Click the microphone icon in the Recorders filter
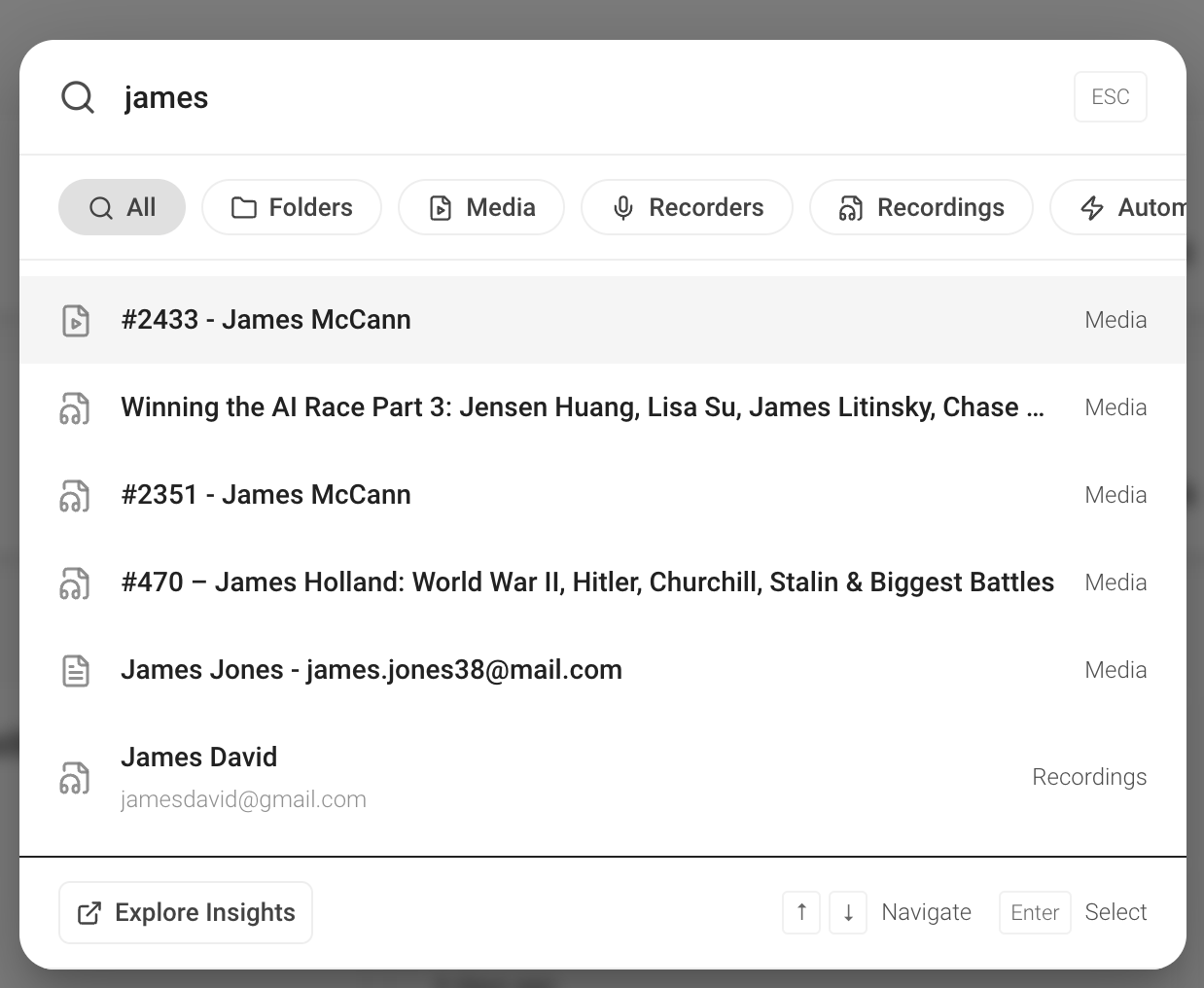Image resolution: width=1204 pixels, height=988 pixels. [623, 208]
